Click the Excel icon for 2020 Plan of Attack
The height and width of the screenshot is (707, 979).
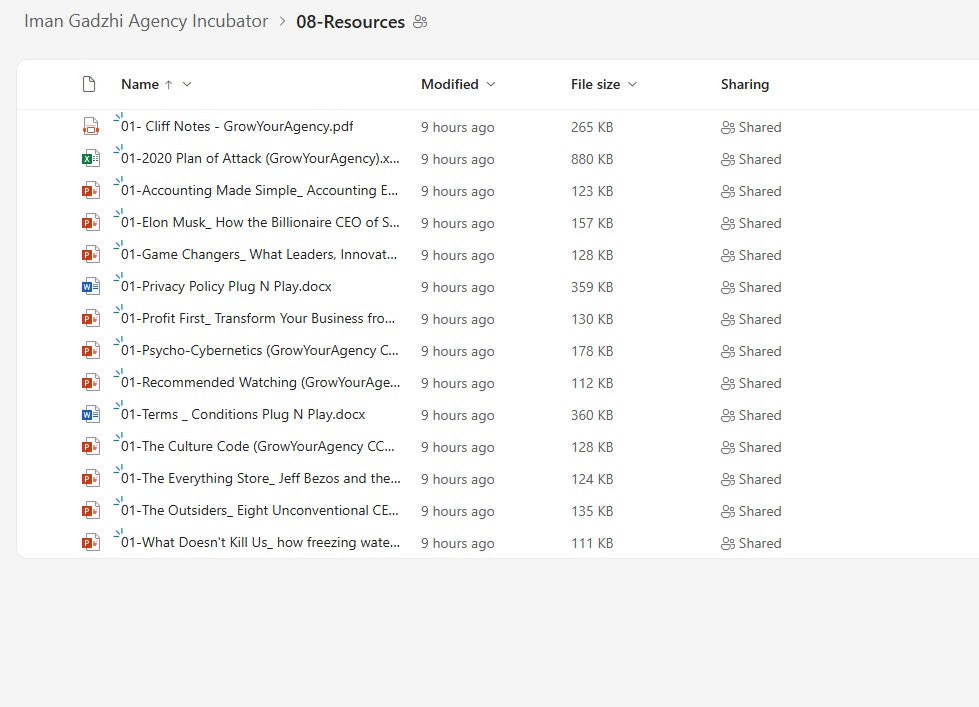(91, 159)
